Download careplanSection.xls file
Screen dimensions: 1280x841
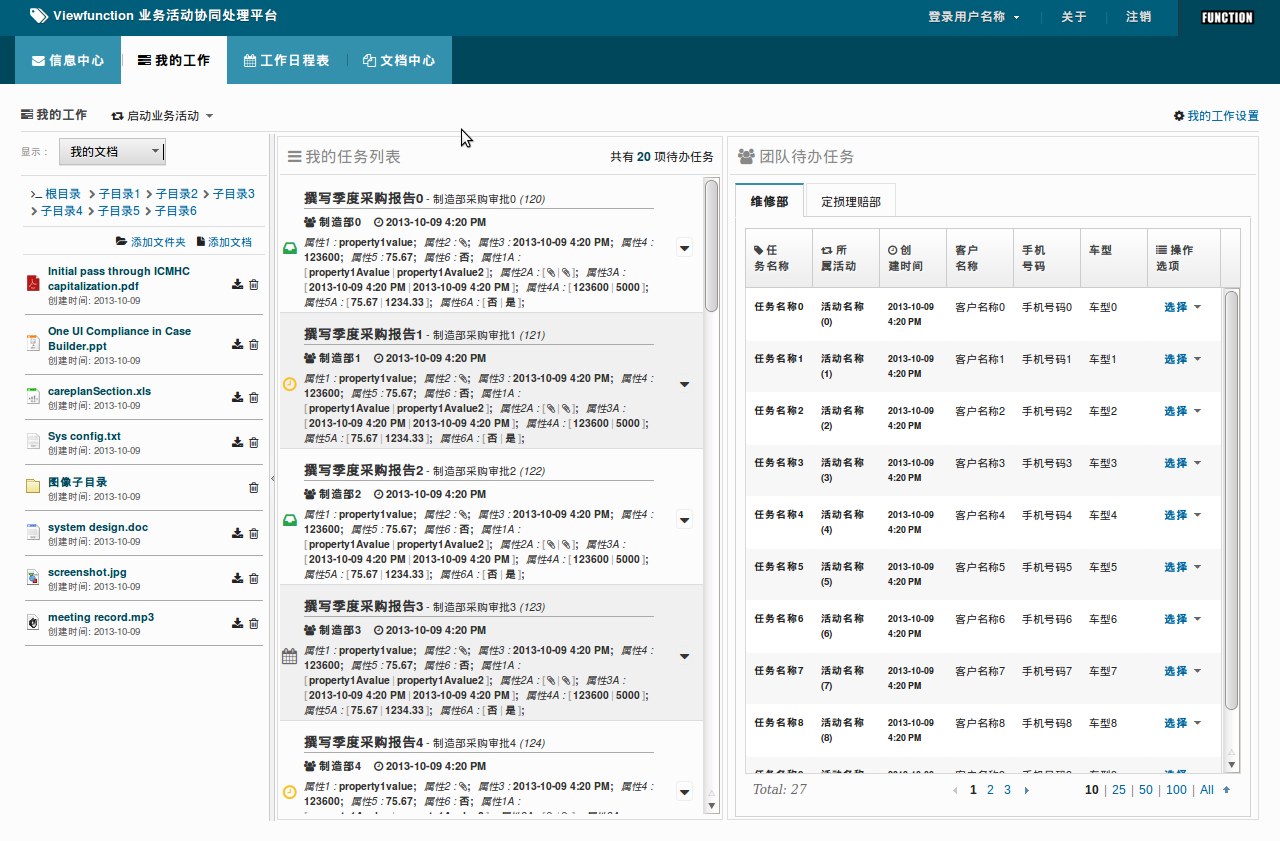coord(237,397)
